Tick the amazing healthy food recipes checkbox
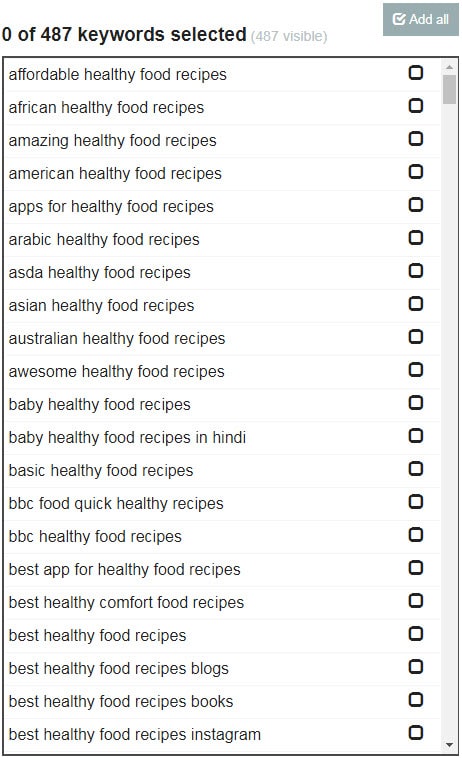 click(416, 139)
